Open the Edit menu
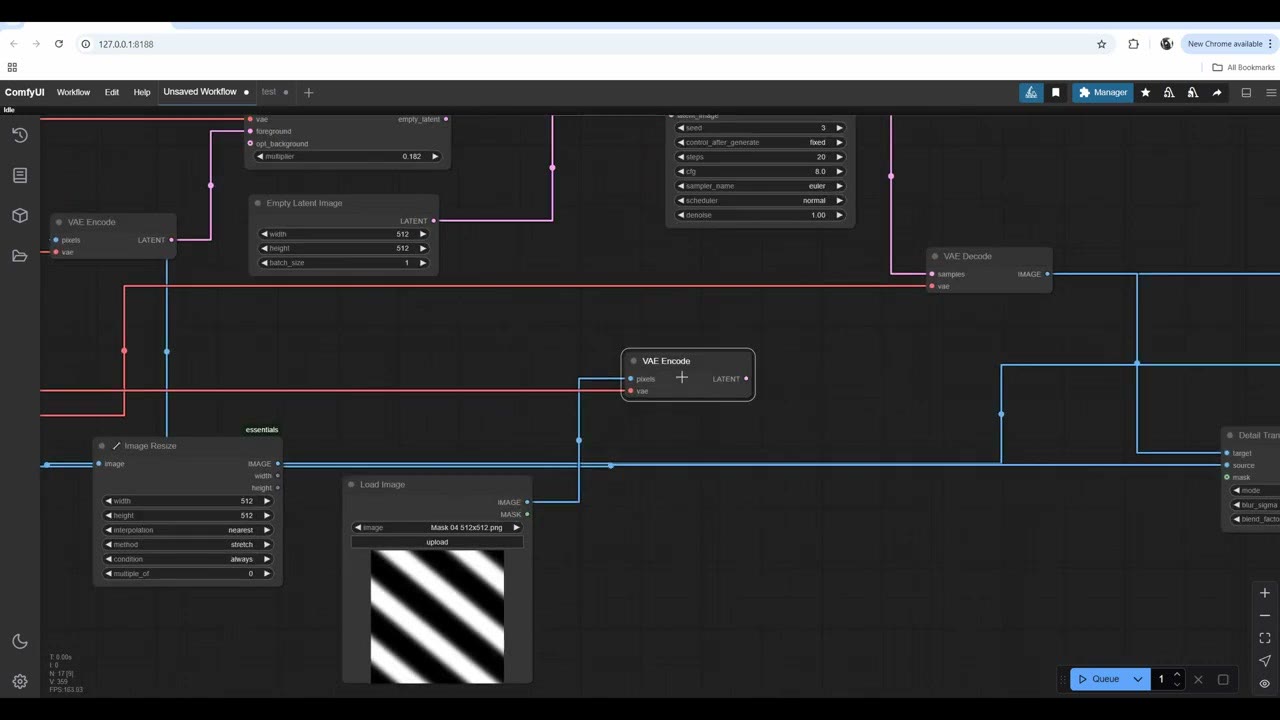This screenshot has width=1280, height=720. coord(112,92)
